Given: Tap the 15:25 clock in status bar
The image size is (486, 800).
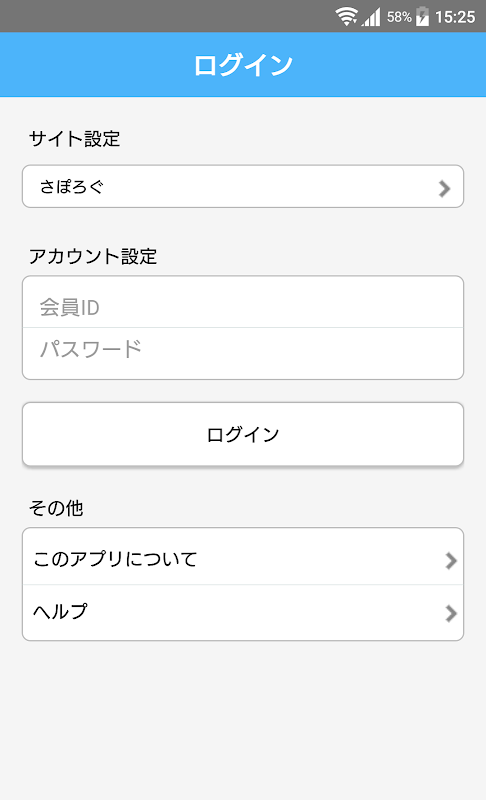Looking at the screenshot, I should (455, 17).
